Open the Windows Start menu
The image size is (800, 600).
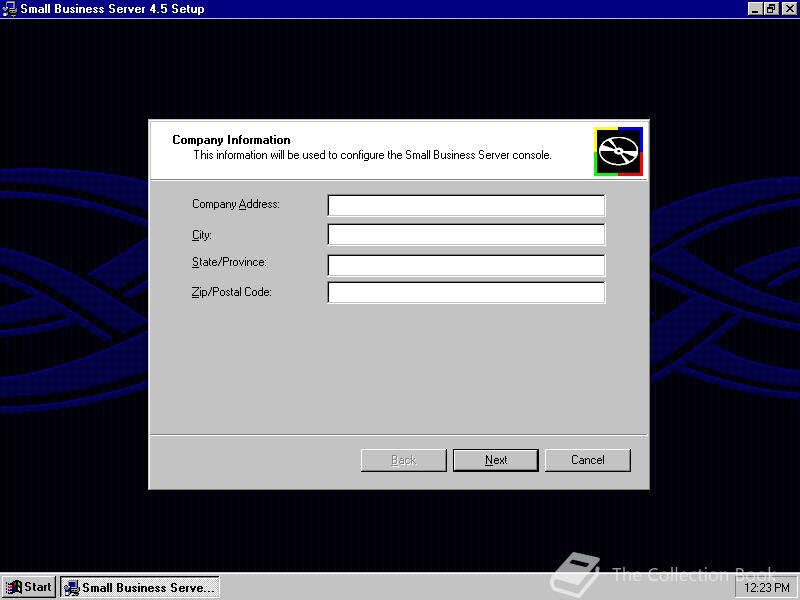coord(29,587)
